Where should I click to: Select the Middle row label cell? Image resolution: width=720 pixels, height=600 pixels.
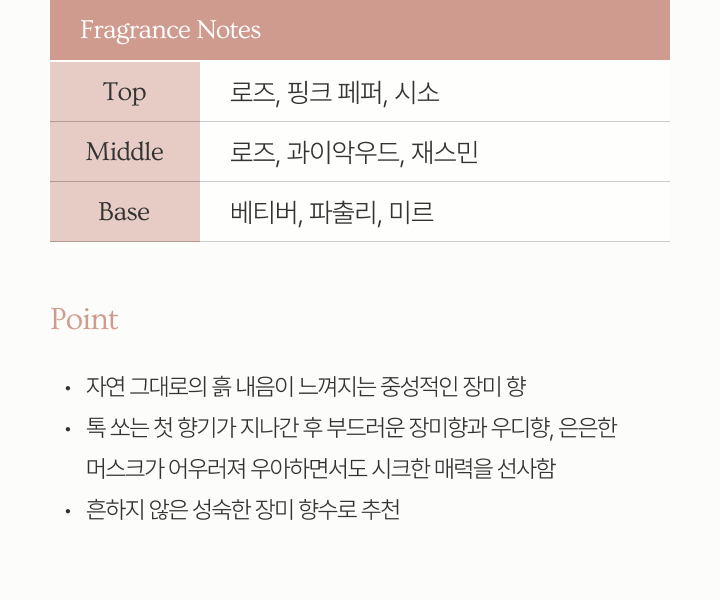point(125,152)
